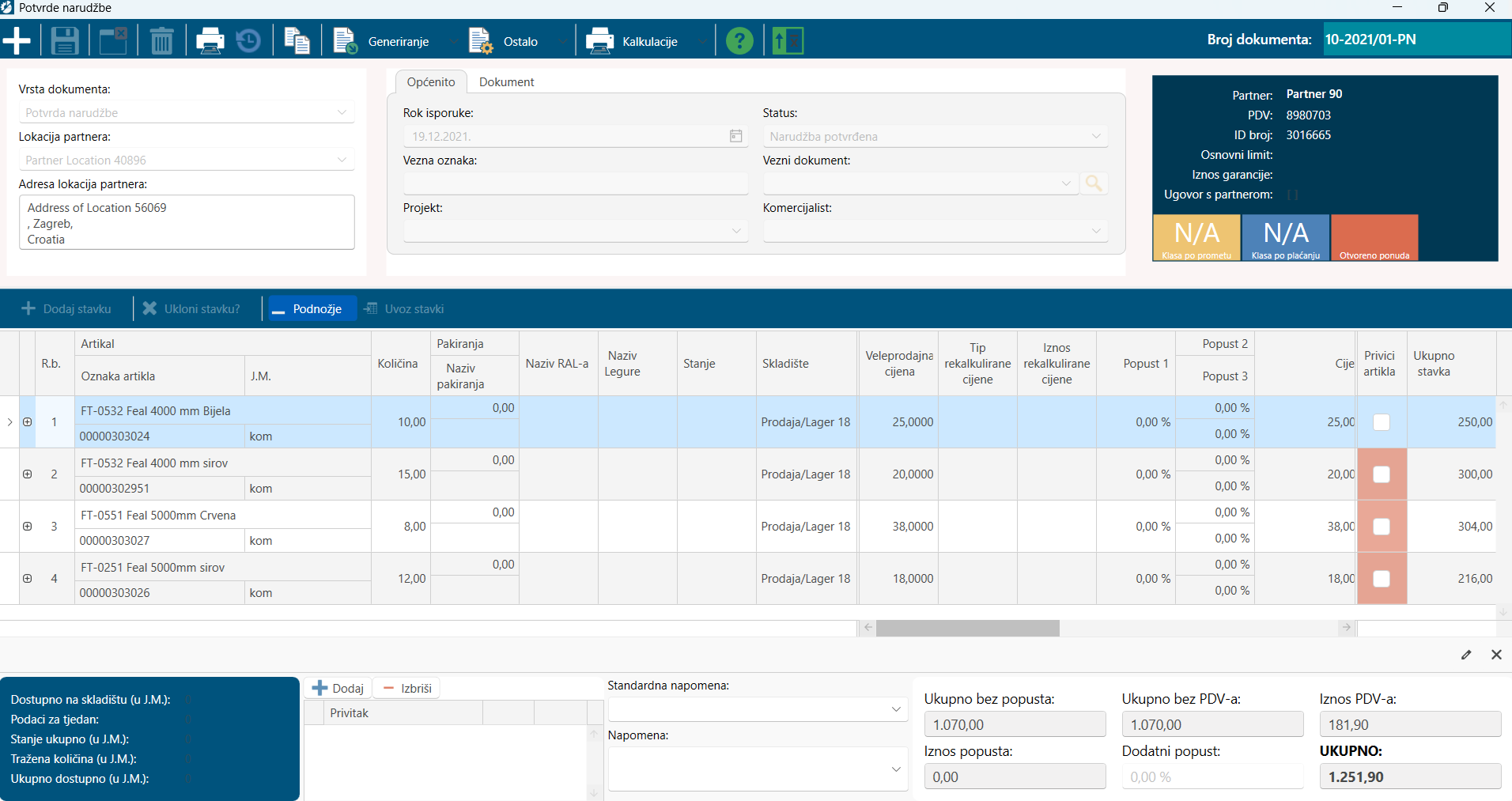This screenshot has height=801, width=1512.
Task: Click the green collapse-panel arrow icon
Action: click(x=788, y=40)
